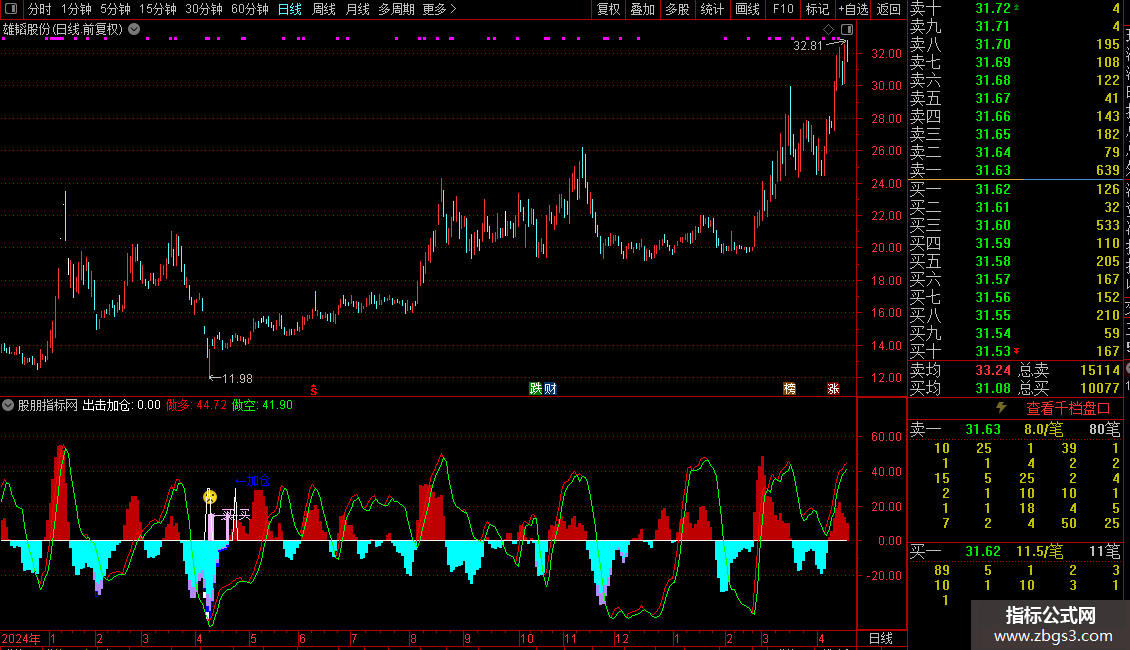Switch to the 周线 weekly chart
The height and width of the screenshot is (650, 1130).
tap(324, 9)
